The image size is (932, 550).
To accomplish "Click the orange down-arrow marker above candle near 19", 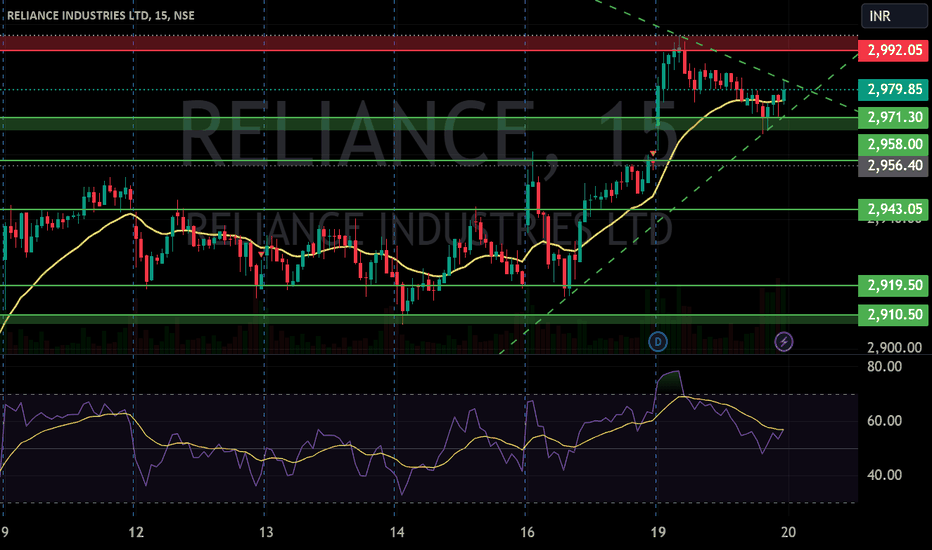I will pyautogui.click(x=653, y=154).
